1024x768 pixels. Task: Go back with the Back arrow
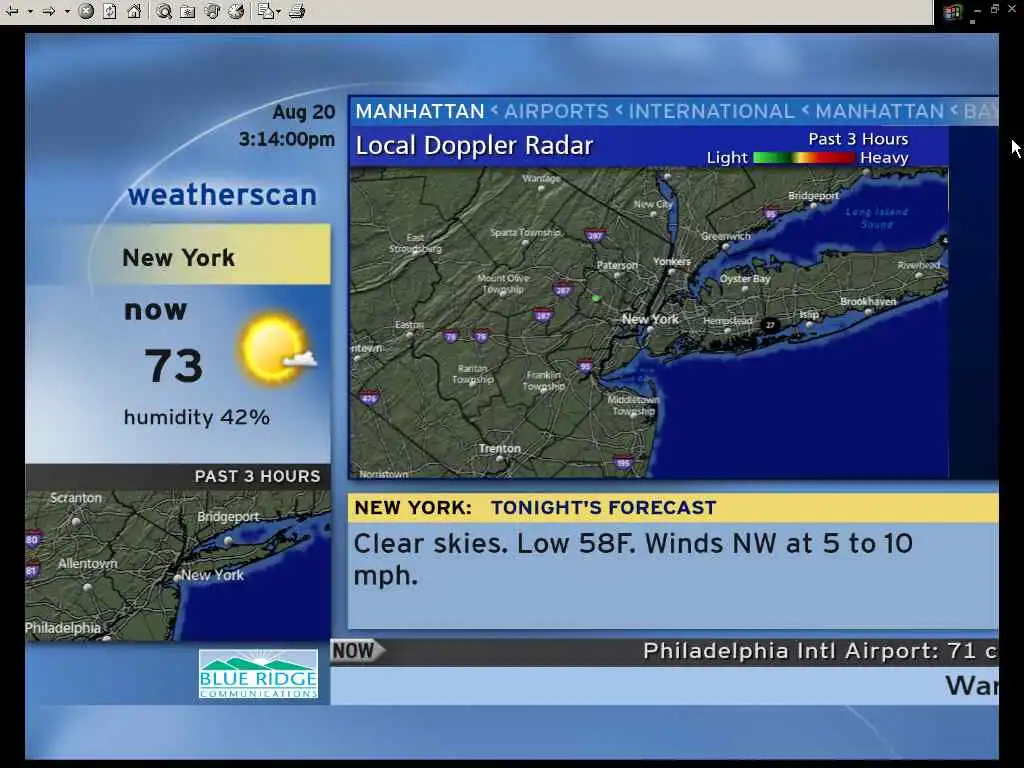coord(12,11)
